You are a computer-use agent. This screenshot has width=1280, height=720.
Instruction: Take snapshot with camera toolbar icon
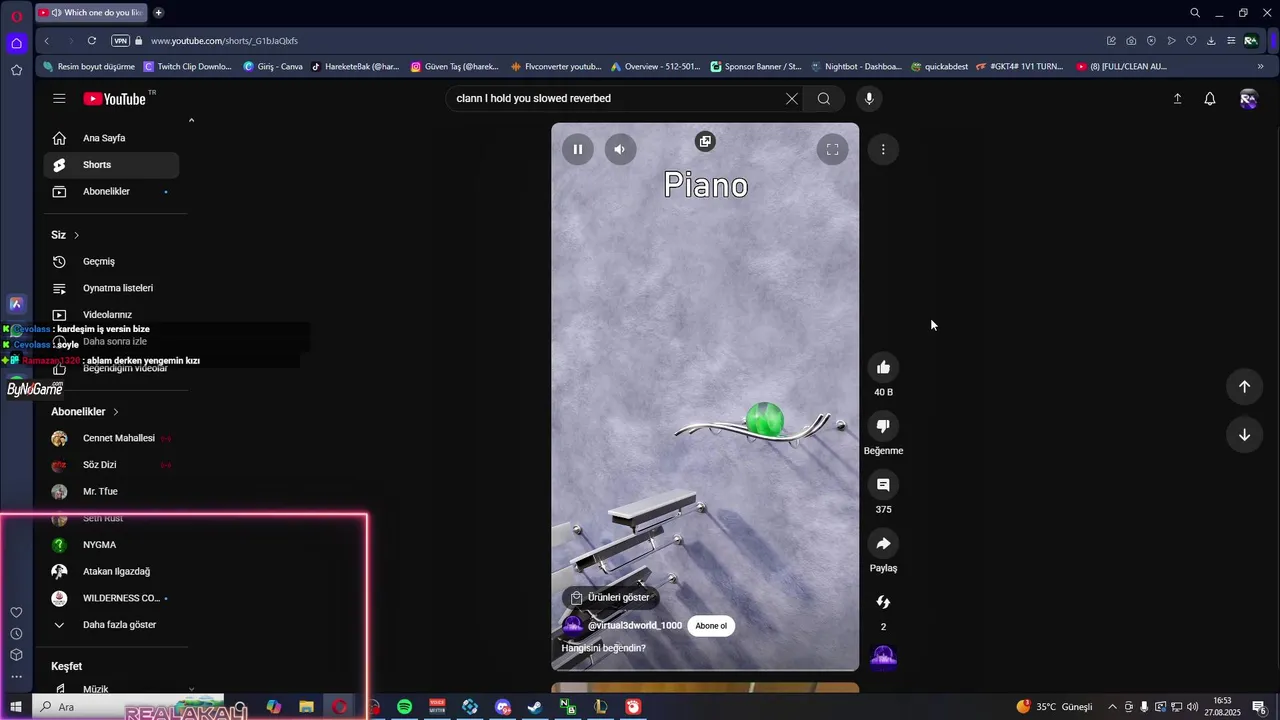click(x=1131, y=41)
